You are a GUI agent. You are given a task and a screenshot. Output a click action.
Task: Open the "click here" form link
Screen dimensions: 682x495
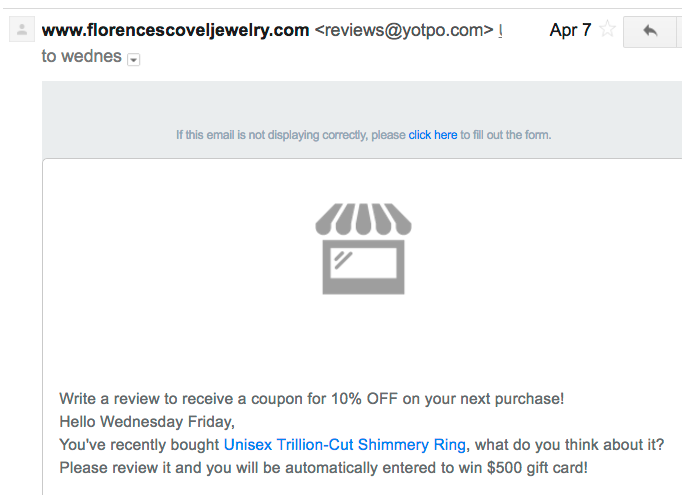[433, 135]
